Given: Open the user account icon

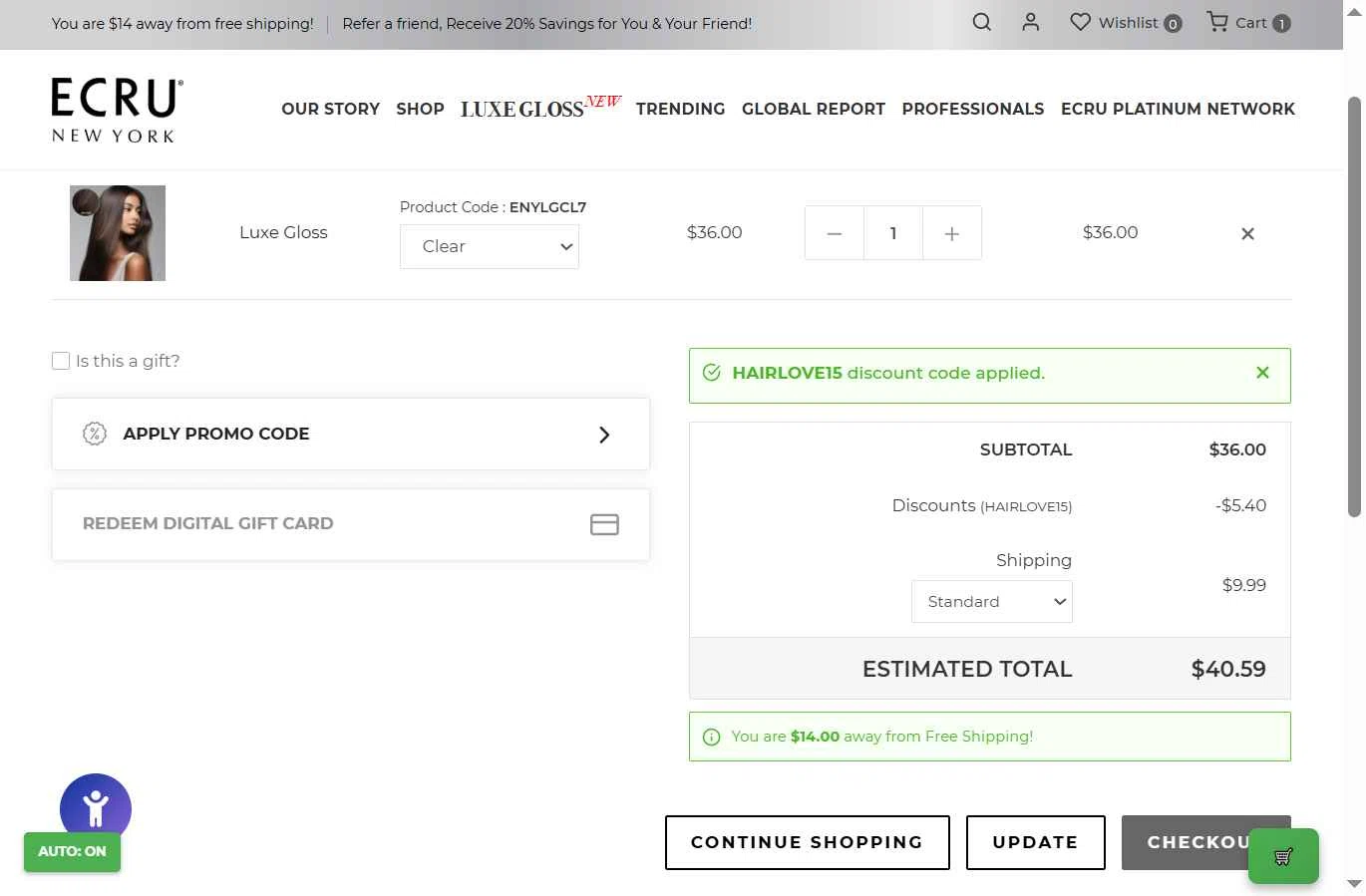Looking at the screenshot, I should (x=1031, y=22).
